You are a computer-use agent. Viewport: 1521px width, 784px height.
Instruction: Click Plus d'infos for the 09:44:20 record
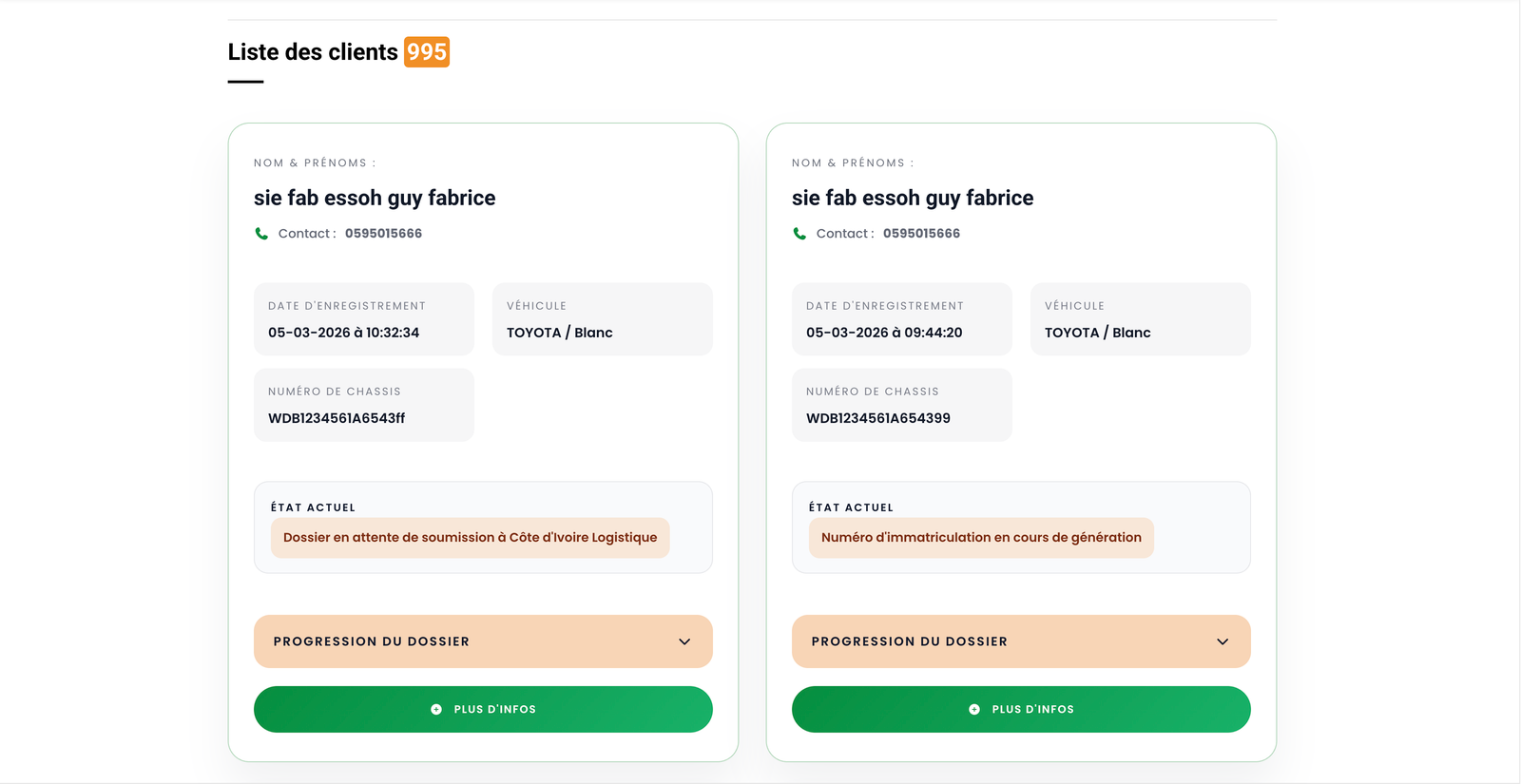point(1021,710)
